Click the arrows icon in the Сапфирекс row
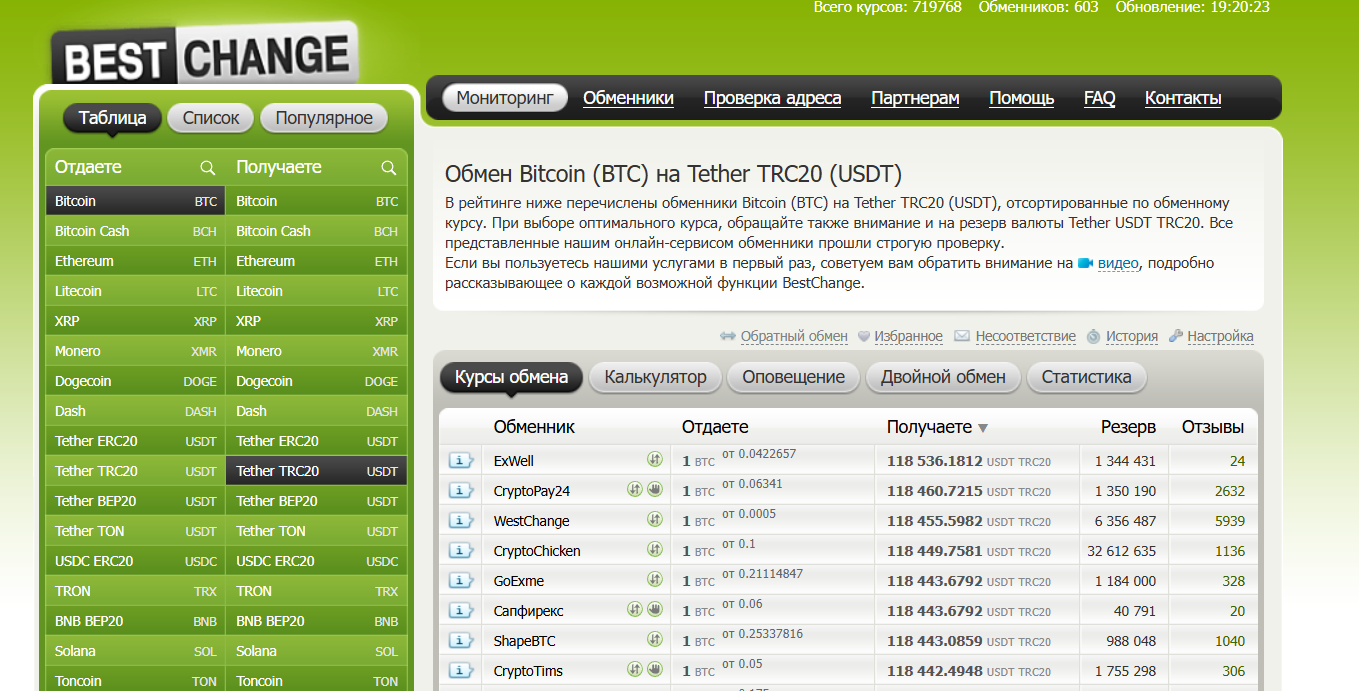1359x691 pixels. pos(634,610)
